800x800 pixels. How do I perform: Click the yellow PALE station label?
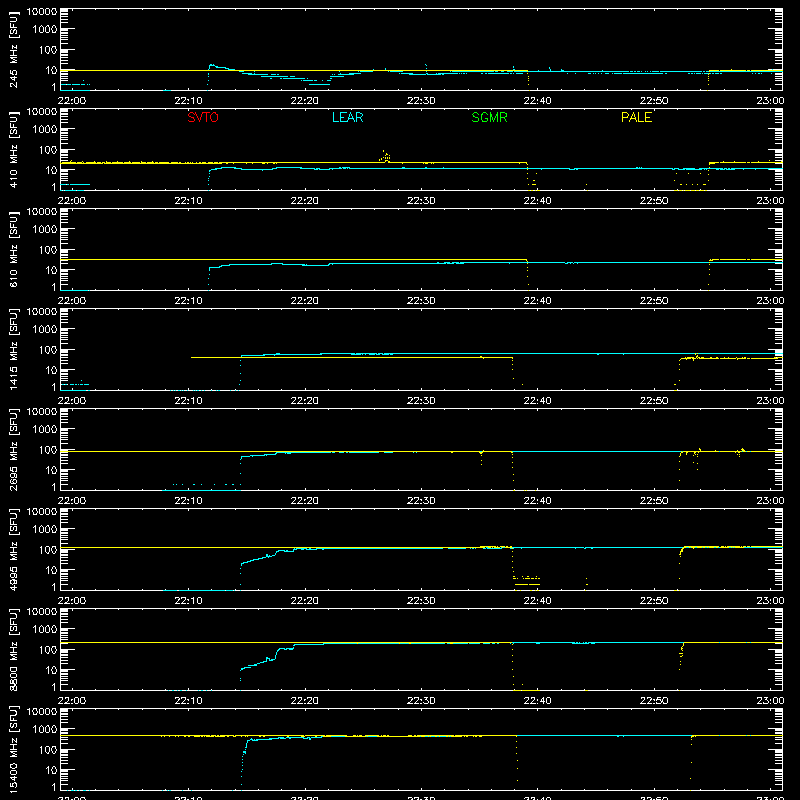pyautogui.click(x=636, y=117)
